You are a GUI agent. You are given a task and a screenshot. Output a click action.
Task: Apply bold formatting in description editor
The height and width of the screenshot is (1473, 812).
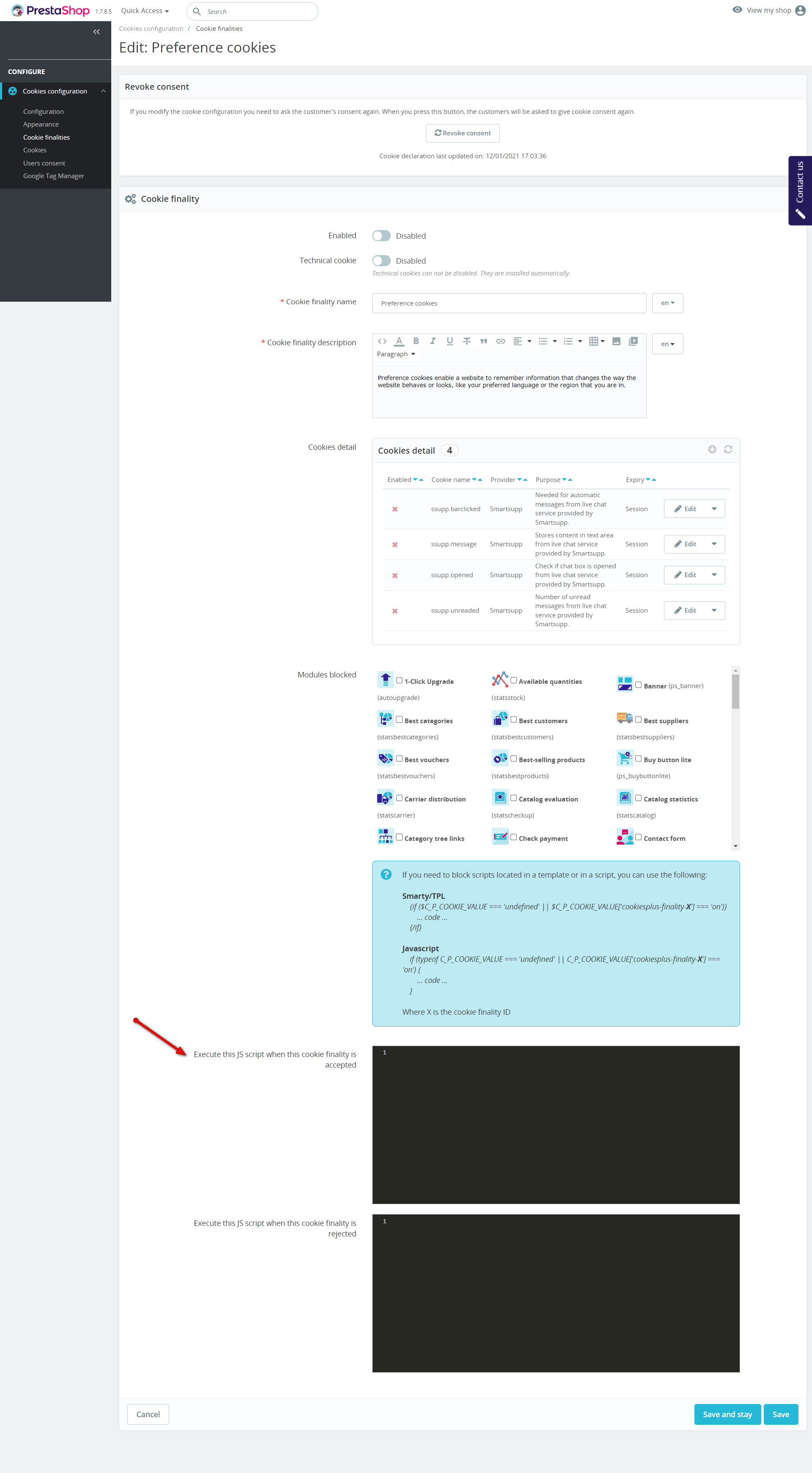416,341
